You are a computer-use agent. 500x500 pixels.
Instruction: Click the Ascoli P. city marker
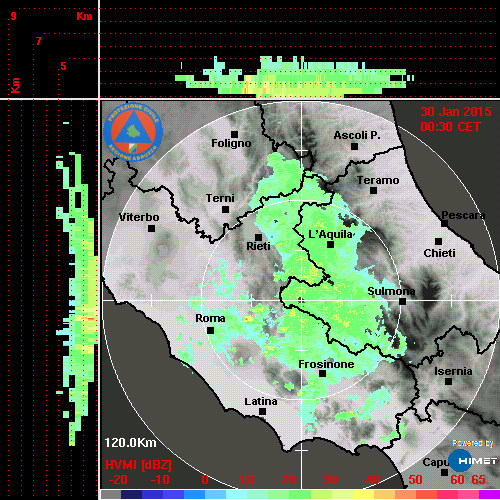[355, 146]
